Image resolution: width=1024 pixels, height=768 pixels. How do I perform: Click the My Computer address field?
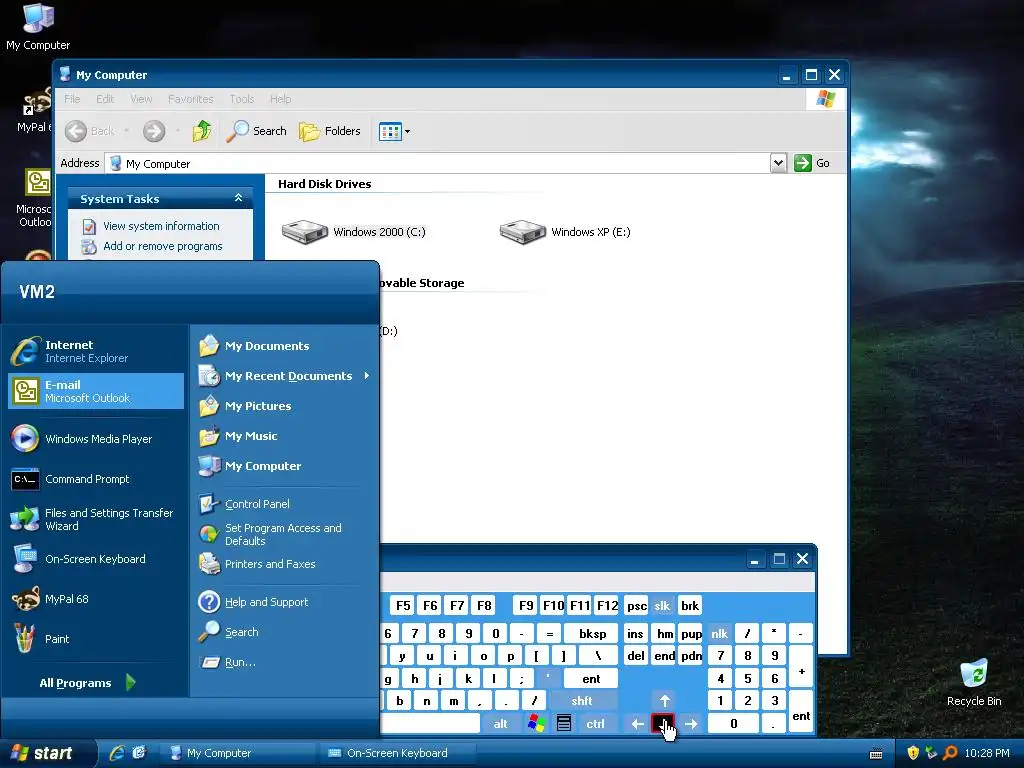point(438,163)
